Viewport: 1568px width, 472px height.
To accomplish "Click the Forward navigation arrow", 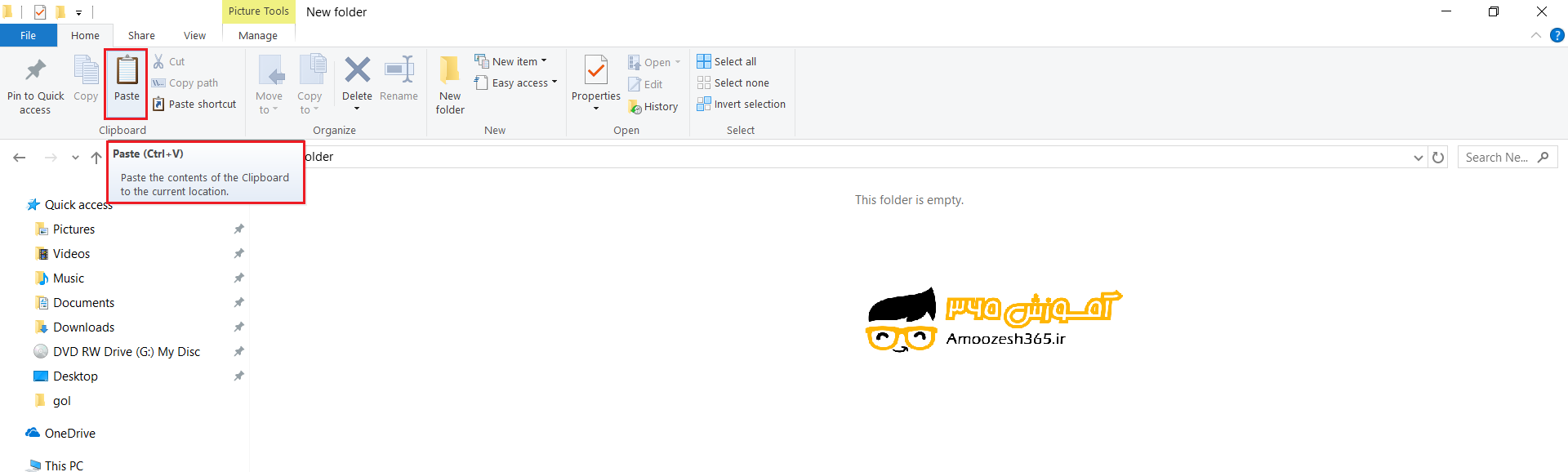I will point(51,157).
